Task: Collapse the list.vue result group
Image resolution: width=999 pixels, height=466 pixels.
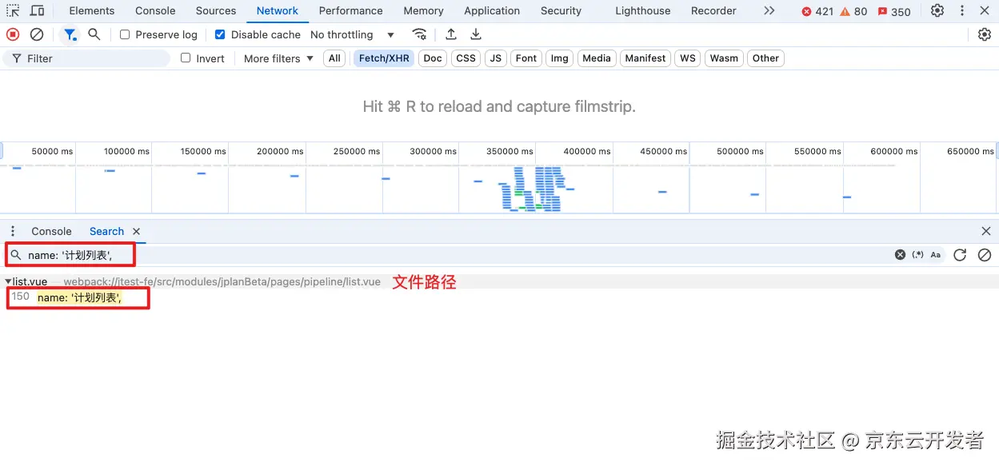Action: (8, 282)
